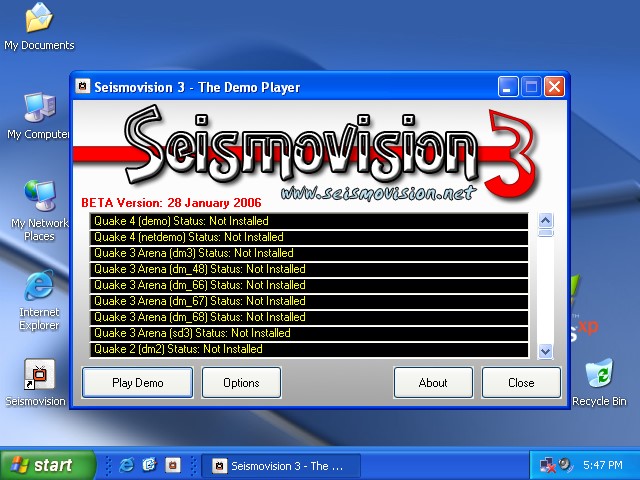Click Internet Explorer quick launch icon
Viewport: 640px width, 480px height.
coord(127,465)
